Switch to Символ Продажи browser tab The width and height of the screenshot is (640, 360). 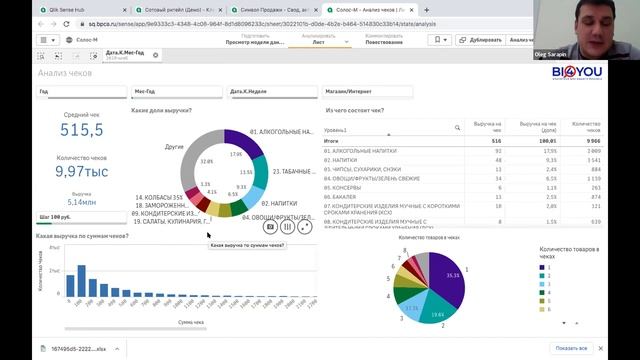[x=274, y=10]
